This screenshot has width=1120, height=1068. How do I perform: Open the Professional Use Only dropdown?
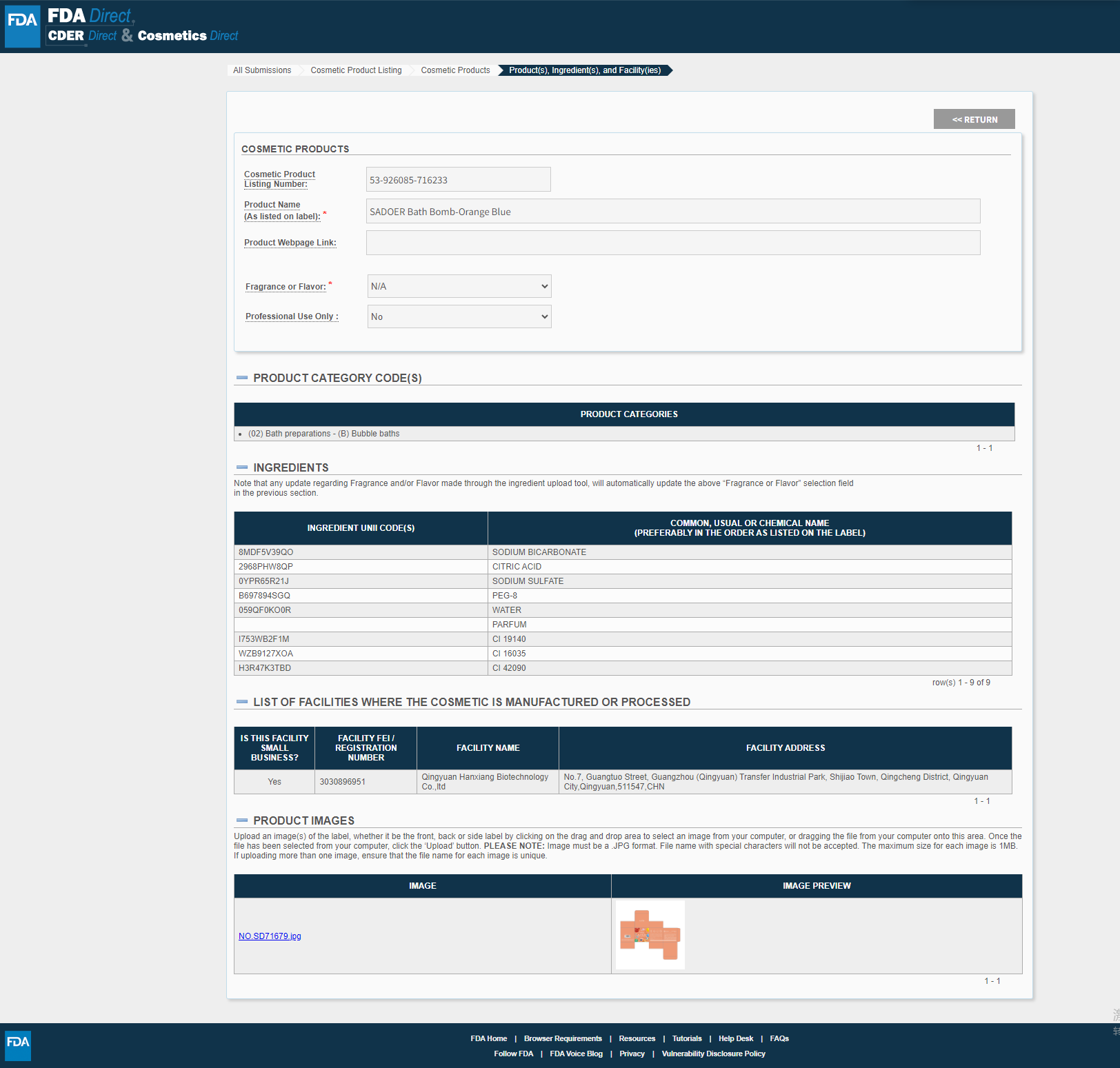pos(459,316)
